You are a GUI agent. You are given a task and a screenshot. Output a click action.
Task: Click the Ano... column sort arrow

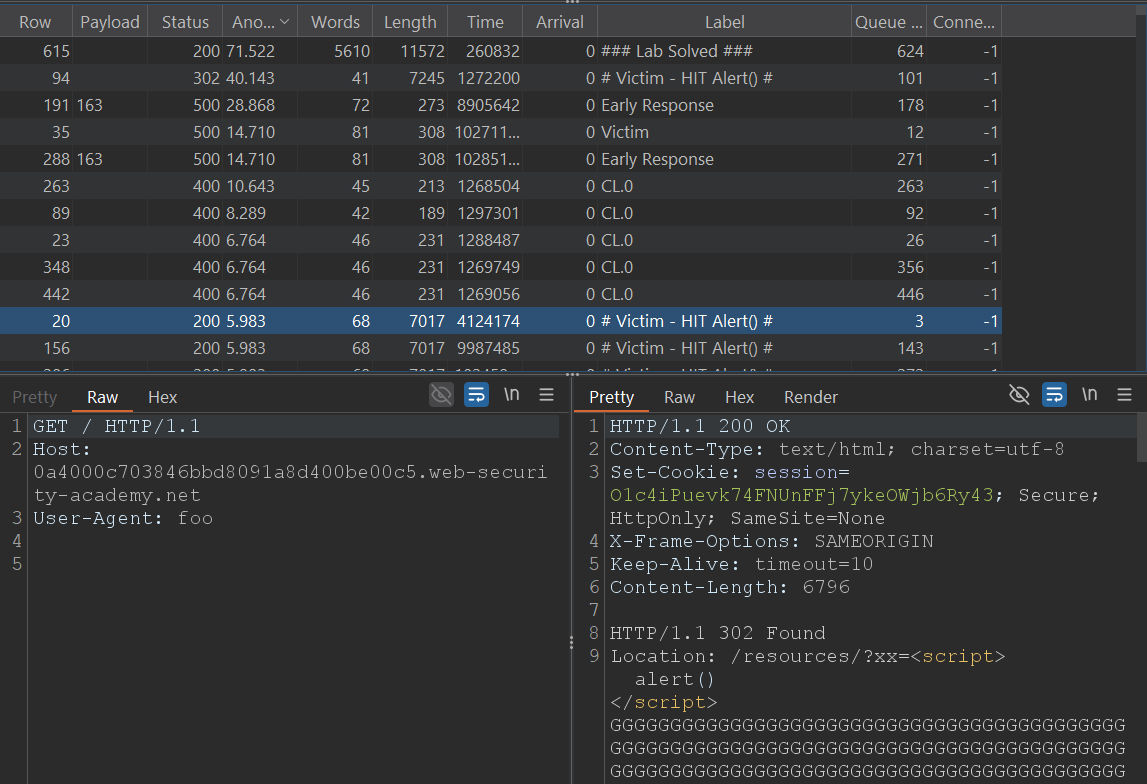click(x=285, y=22)
